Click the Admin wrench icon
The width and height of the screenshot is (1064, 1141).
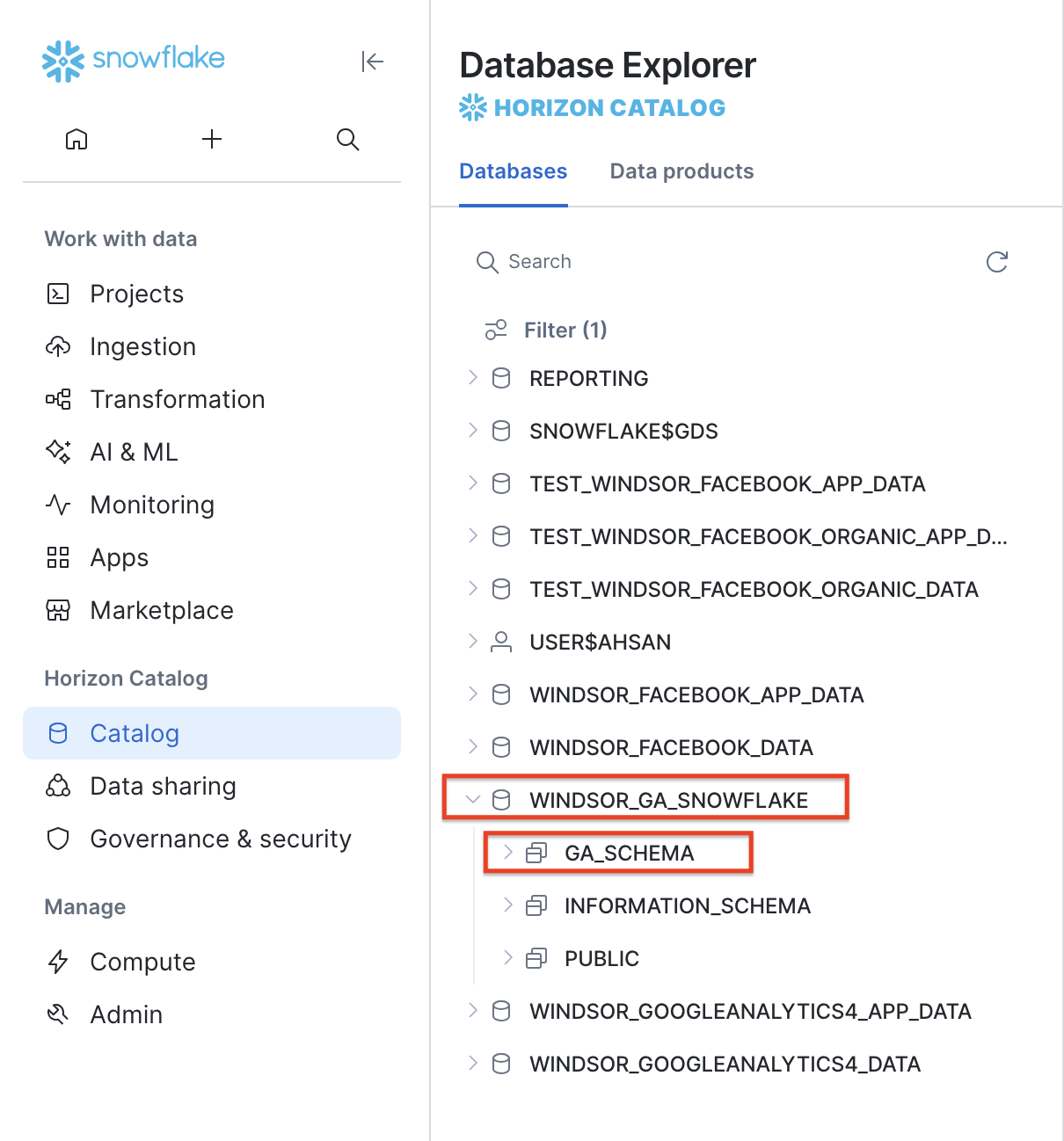tap(58, 1014)
